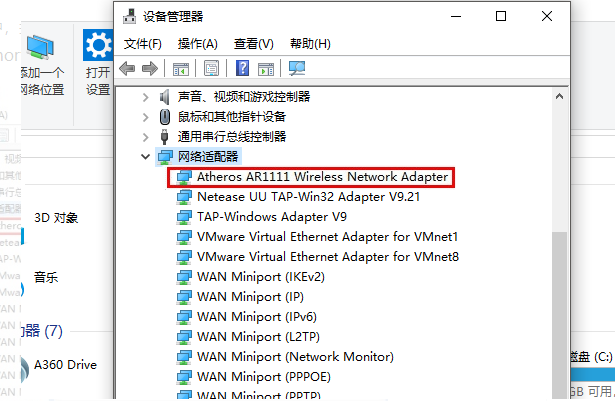615x401 pixels.
Task: Select Netease UU TAP-Win32 Adapter V9.21
Action: (308, 197)
